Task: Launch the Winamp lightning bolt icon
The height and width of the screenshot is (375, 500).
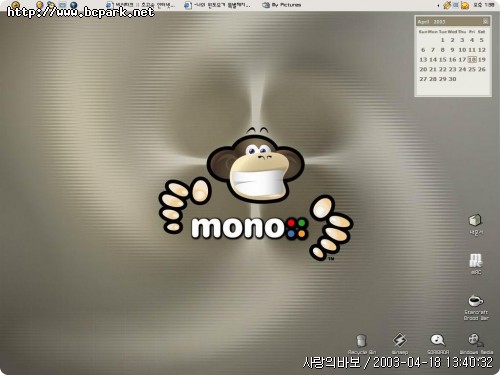Action: (x=399, y=344)
